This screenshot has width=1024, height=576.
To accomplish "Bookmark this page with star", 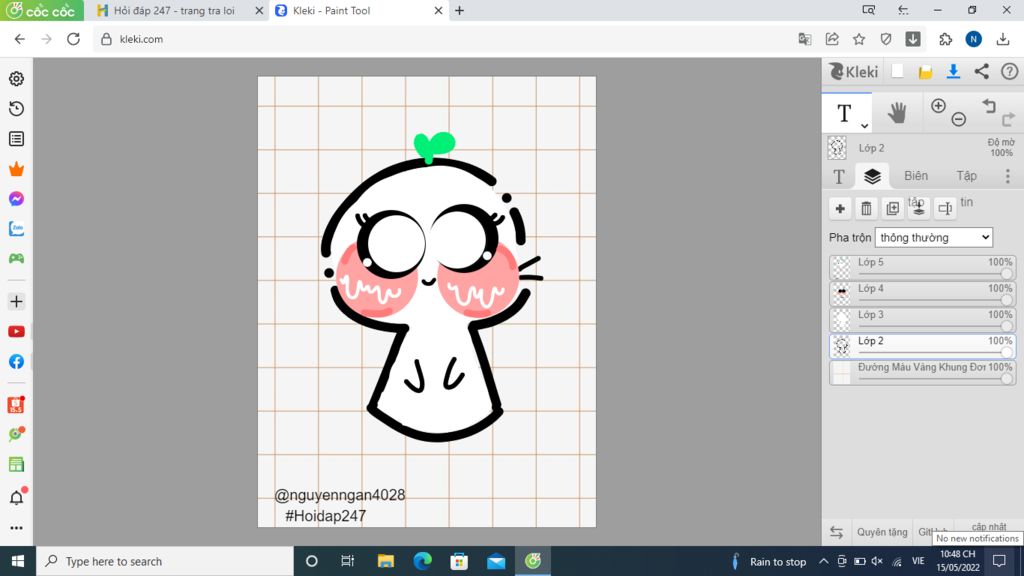I will point(859,39).
